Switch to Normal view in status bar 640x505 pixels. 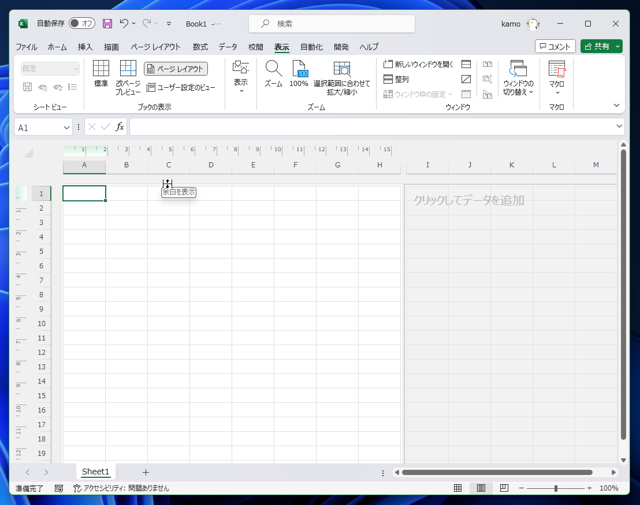click(458, 488)
